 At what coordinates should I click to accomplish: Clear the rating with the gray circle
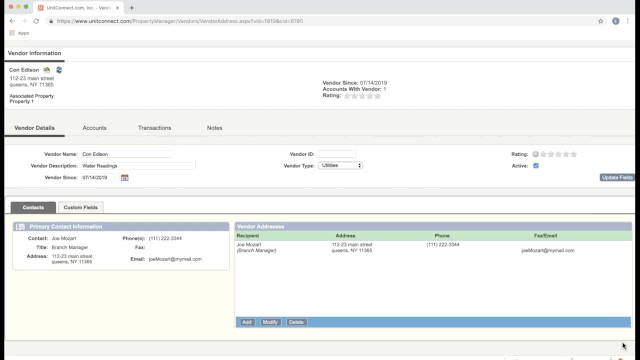[536, 154]
